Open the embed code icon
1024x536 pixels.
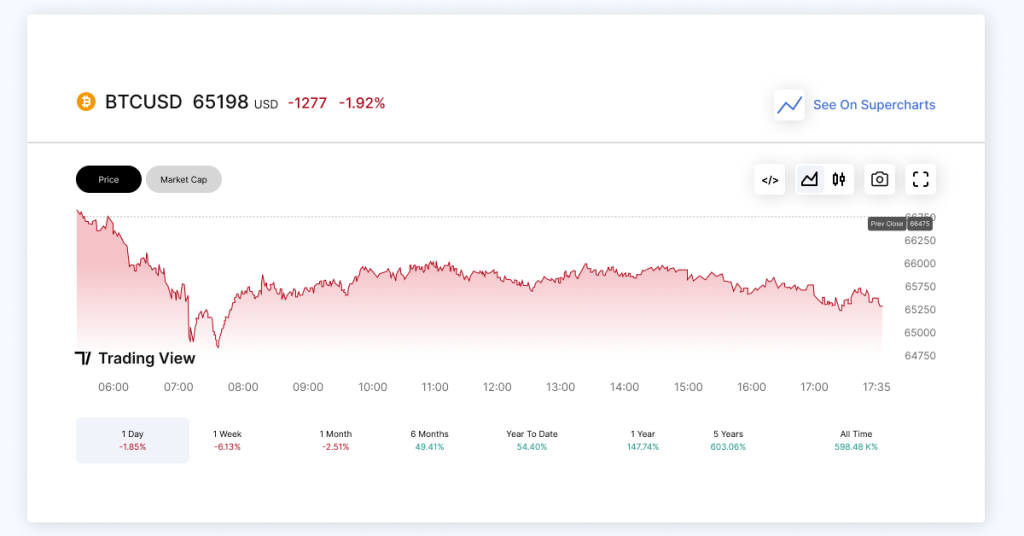coord(770,180)
